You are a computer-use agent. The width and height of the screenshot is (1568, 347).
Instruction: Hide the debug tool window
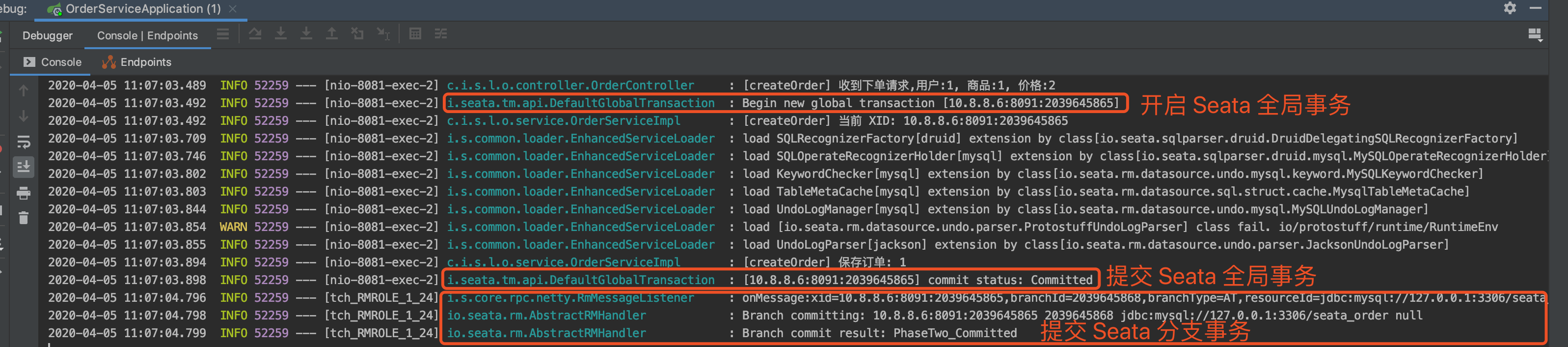click(1536, 8)
